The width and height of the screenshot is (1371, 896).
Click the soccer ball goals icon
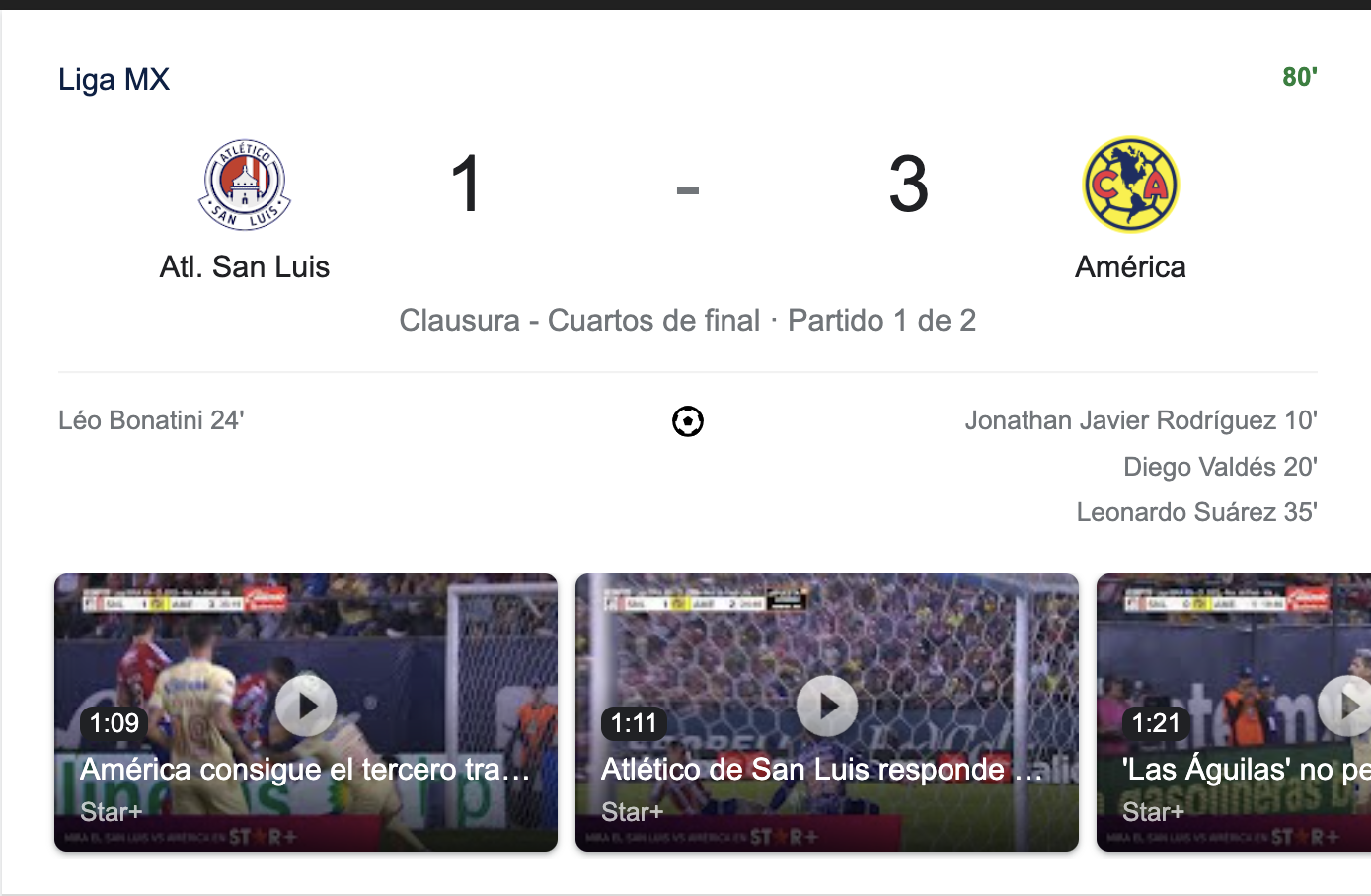coord(687,421)
